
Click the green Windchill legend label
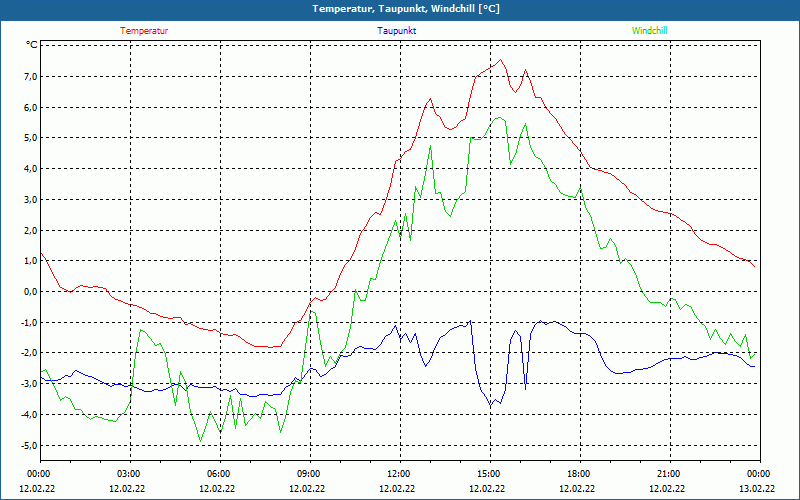point(649,31)
